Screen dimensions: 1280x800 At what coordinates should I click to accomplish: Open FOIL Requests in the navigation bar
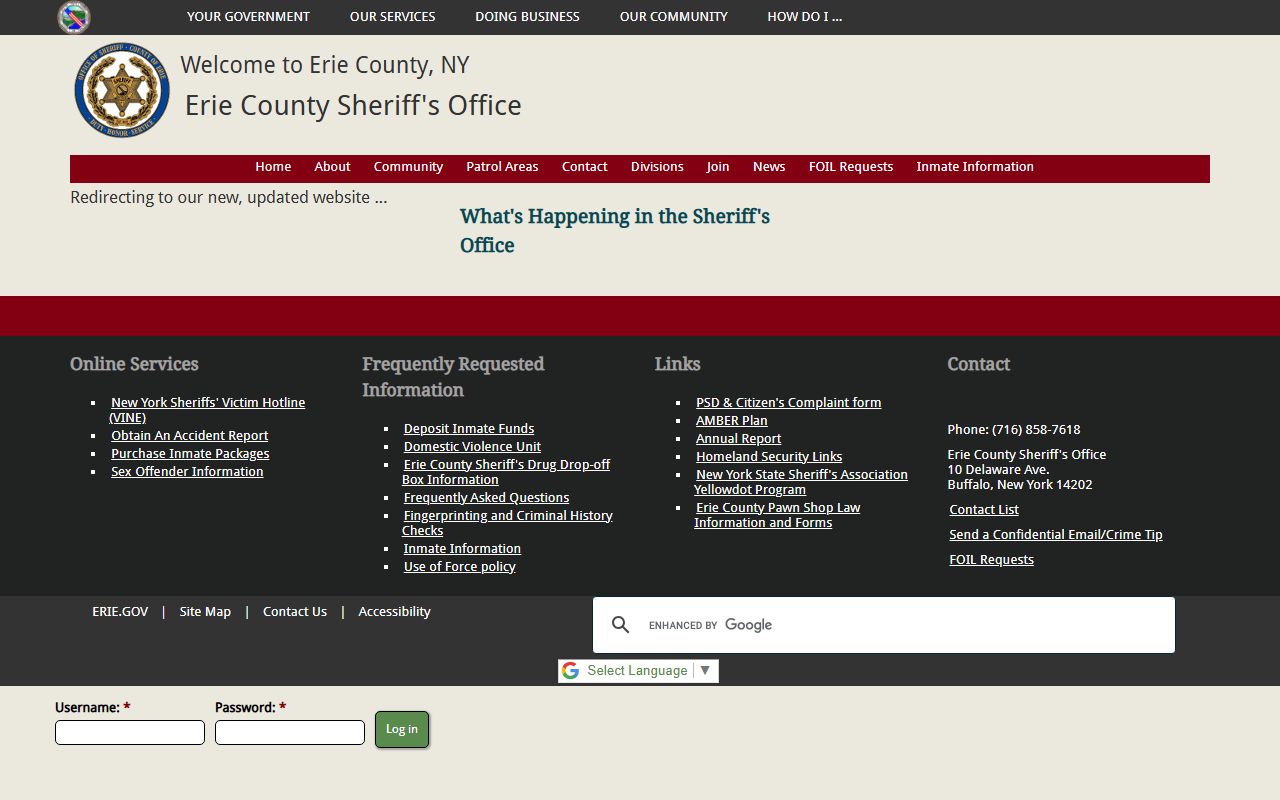coord(851,167)
